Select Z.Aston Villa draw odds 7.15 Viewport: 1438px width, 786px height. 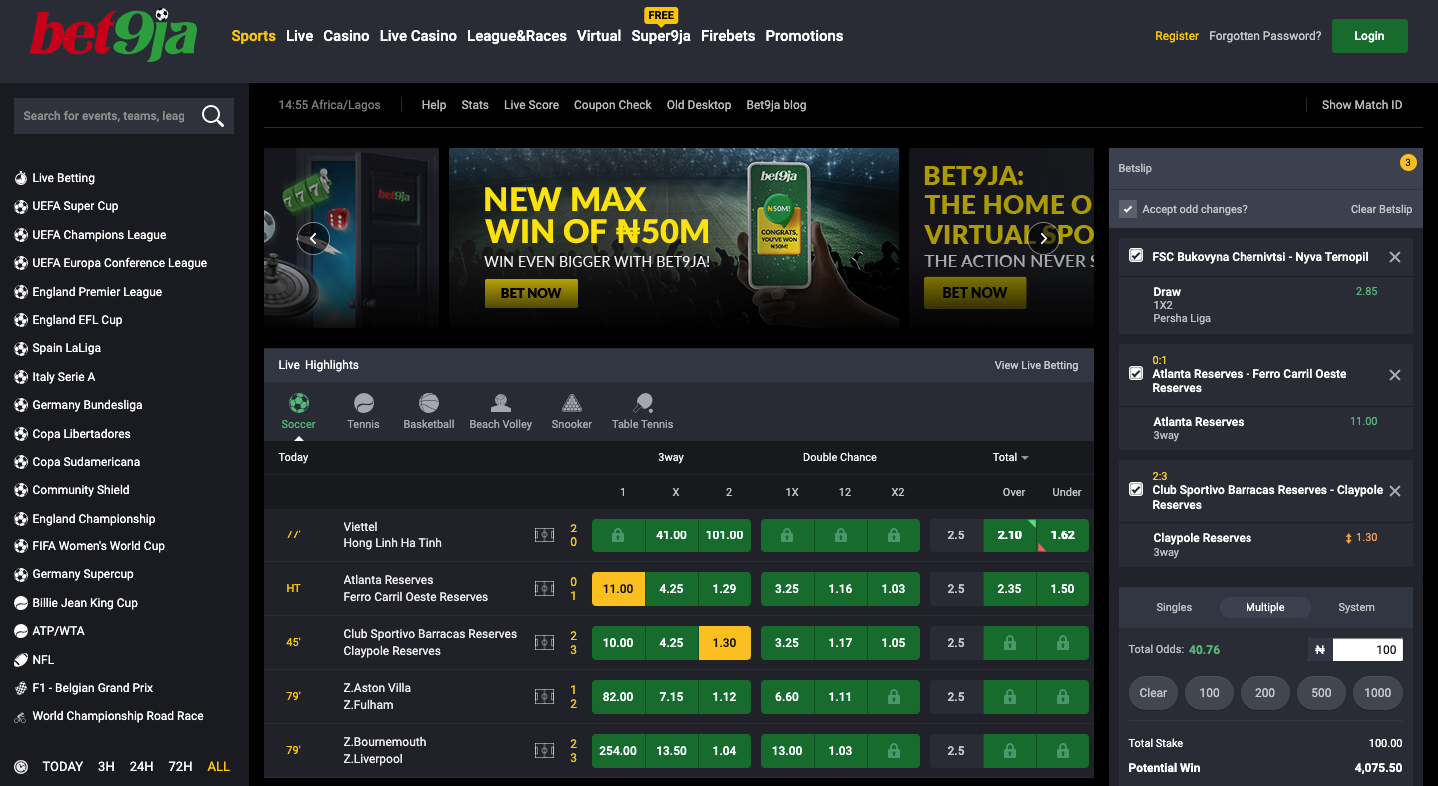click(671, 697)
